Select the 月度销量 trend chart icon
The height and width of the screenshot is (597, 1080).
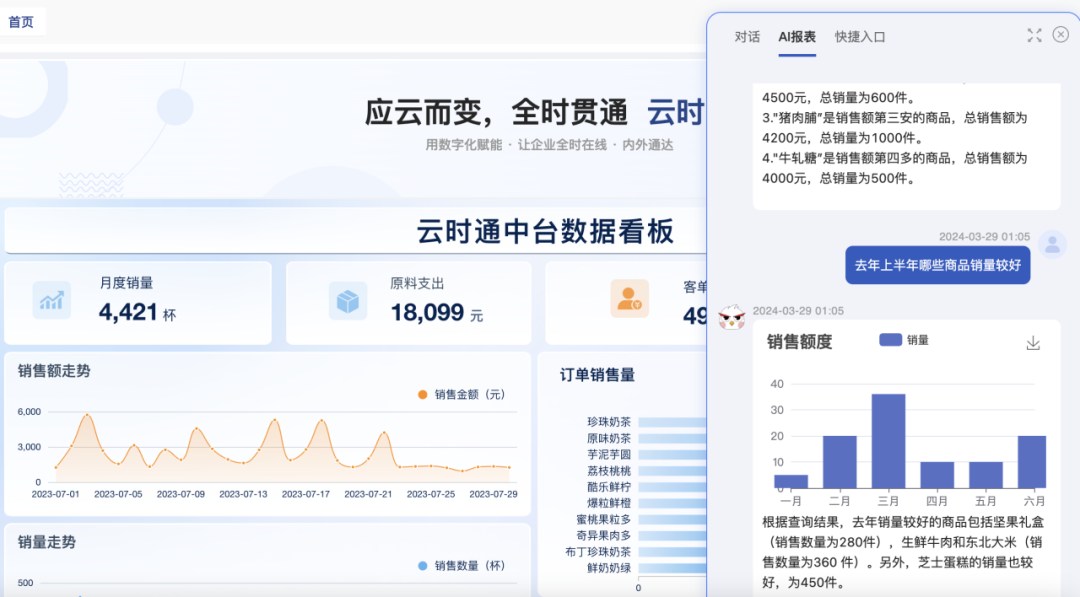click(x=50, y=302)
